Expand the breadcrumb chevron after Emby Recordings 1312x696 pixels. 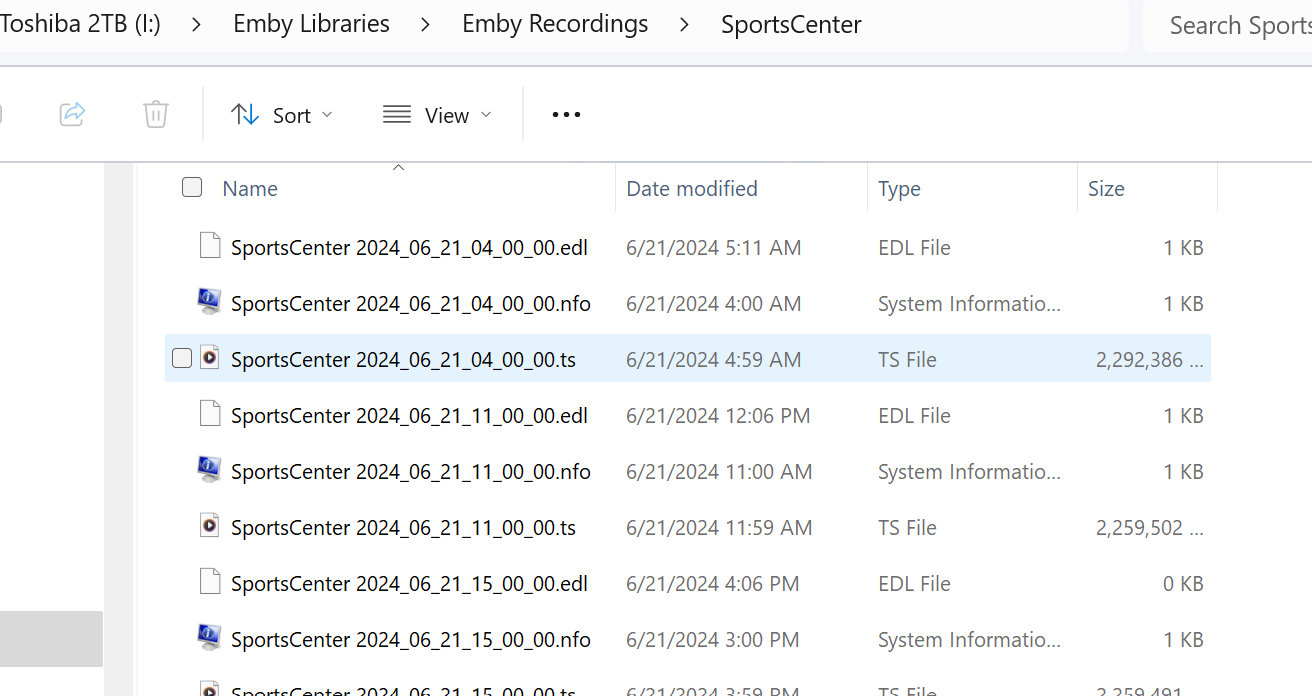click(684, 23)
